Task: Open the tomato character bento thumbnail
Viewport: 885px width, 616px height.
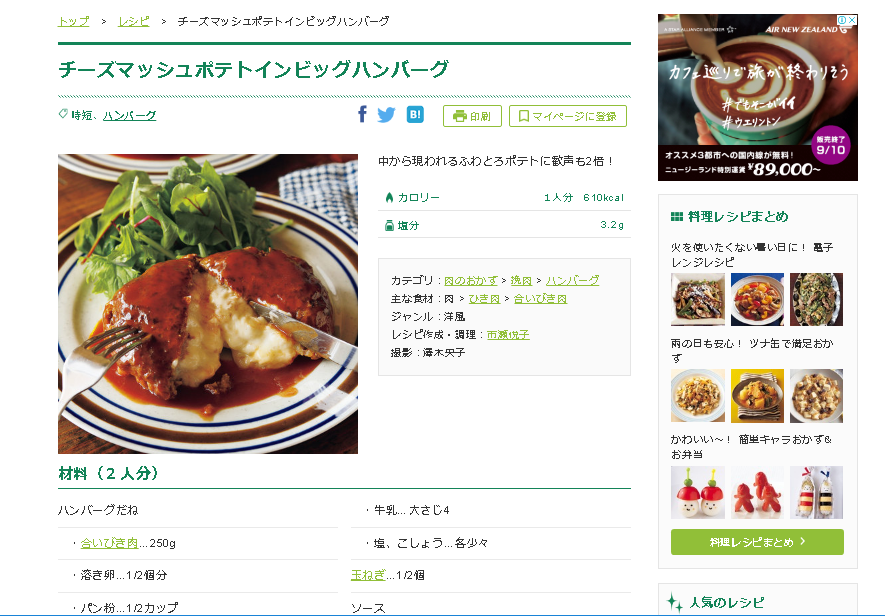Action: 698,492
